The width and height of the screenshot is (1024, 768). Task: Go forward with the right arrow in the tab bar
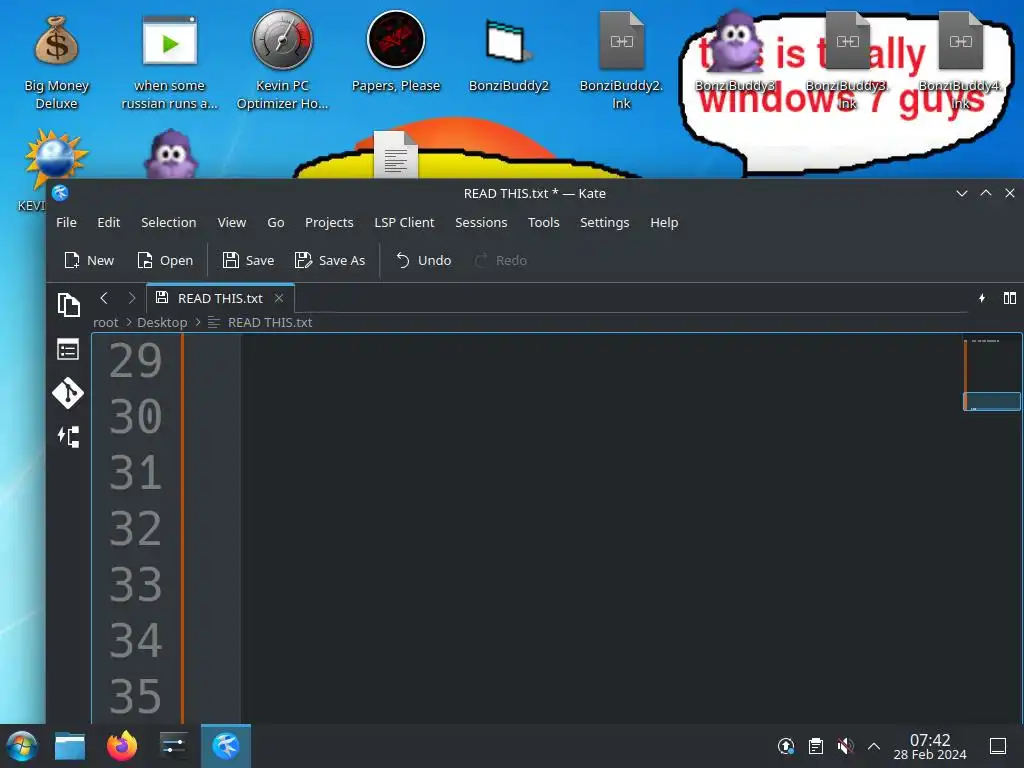click(132, 298)
